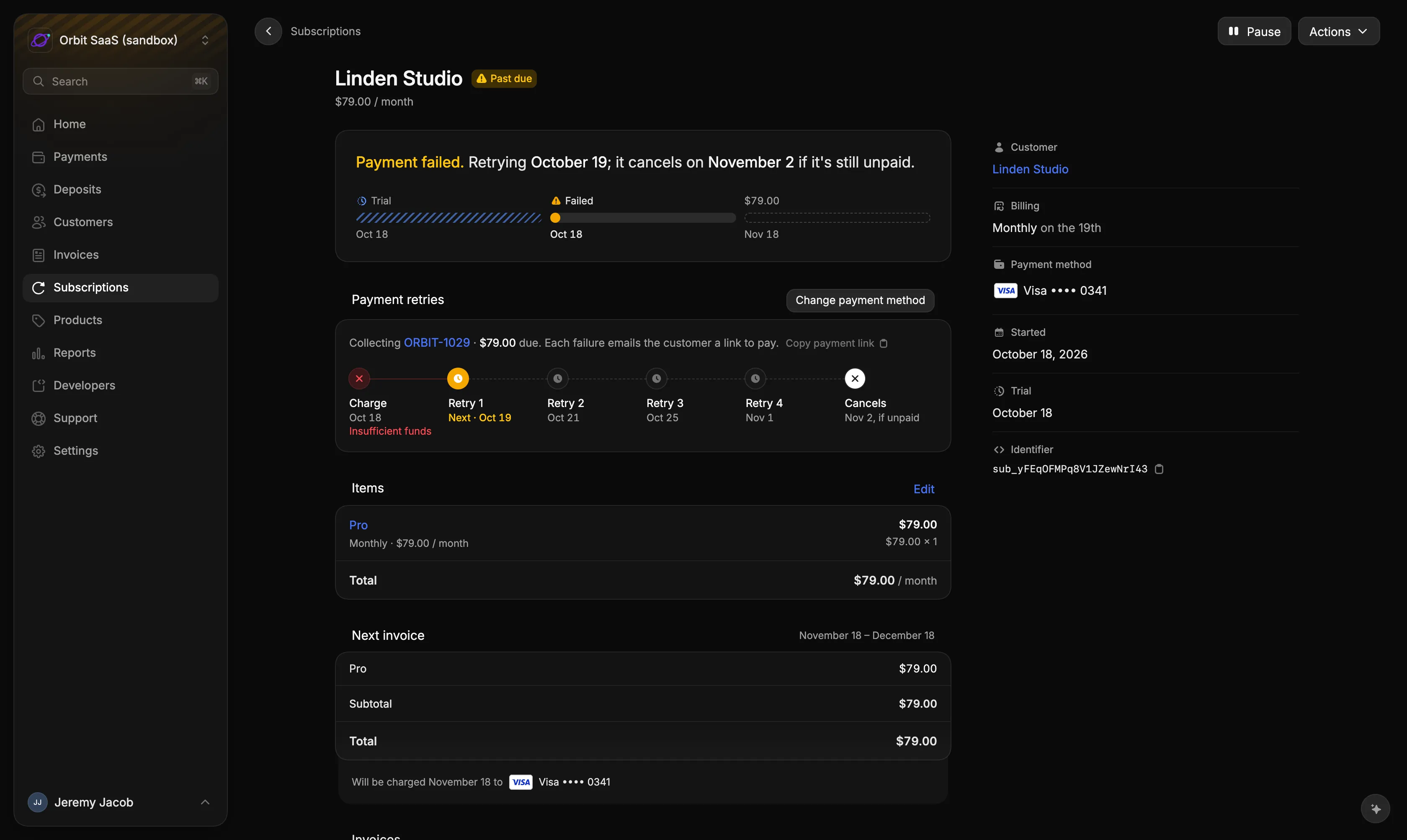Focus the Search field in sidebar

[x=121, y=82]
